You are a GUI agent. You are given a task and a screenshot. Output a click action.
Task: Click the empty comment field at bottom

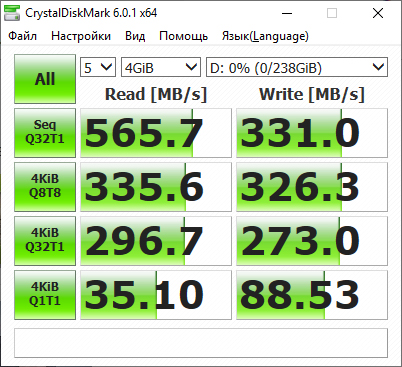tap(201, 343)
